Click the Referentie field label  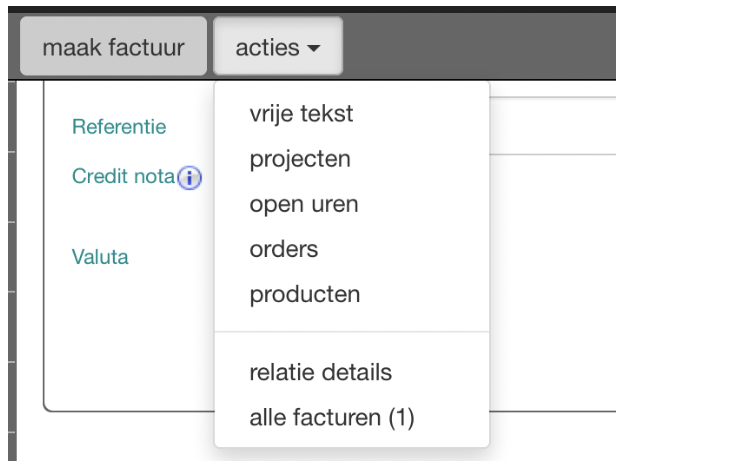[x=119, y=127]
